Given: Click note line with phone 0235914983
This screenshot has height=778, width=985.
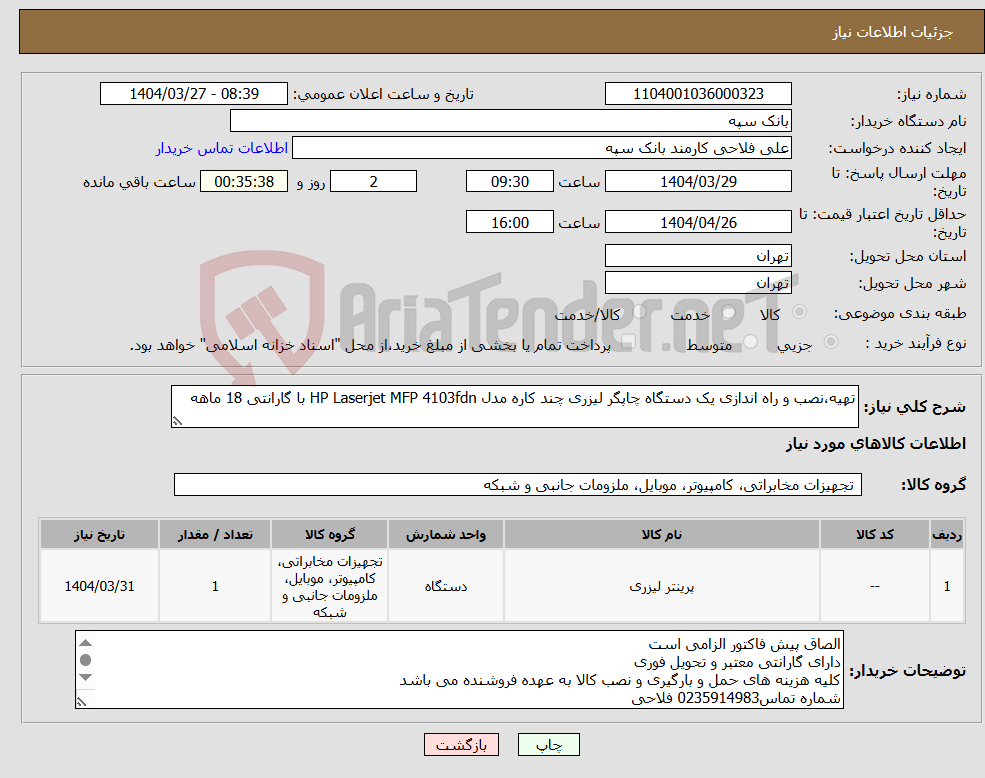Looking at the screenshot, I should click(x=736, y=698).
